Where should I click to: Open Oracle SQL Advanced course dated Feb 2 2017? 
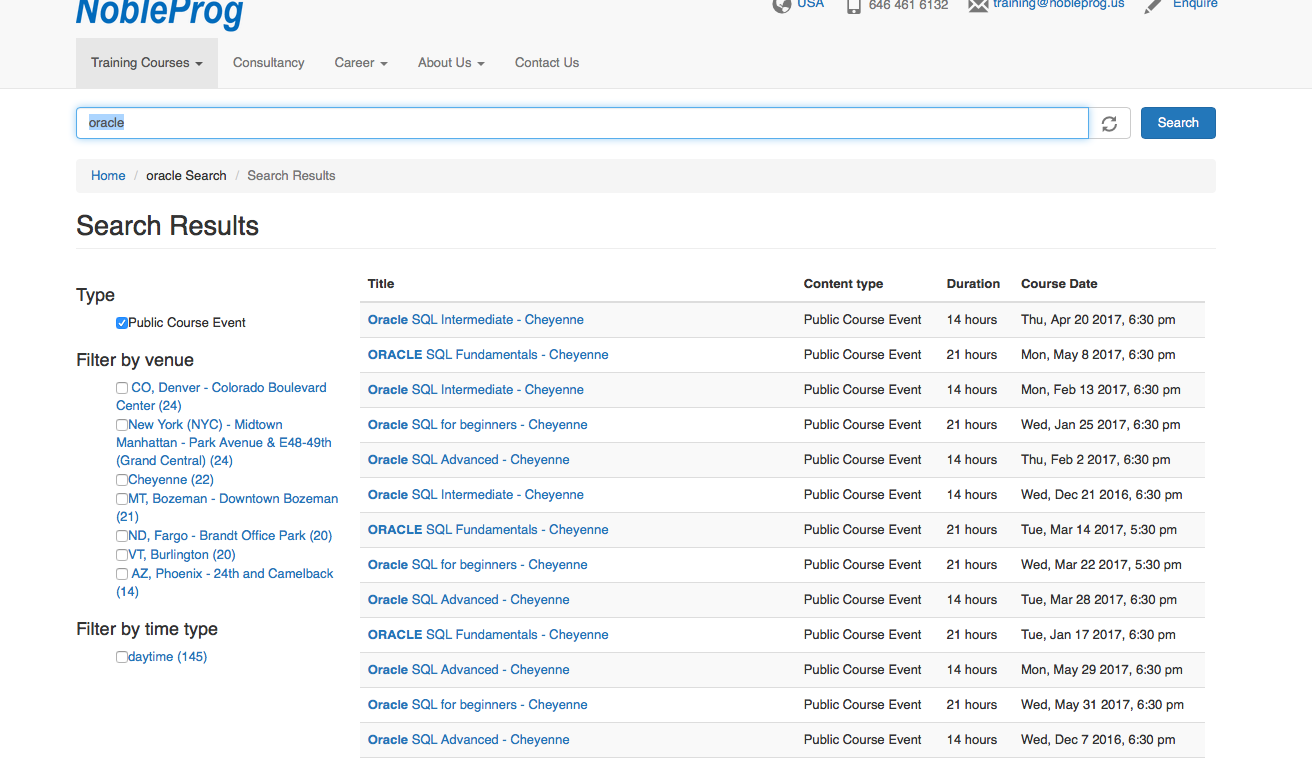(x=469, y=460)
